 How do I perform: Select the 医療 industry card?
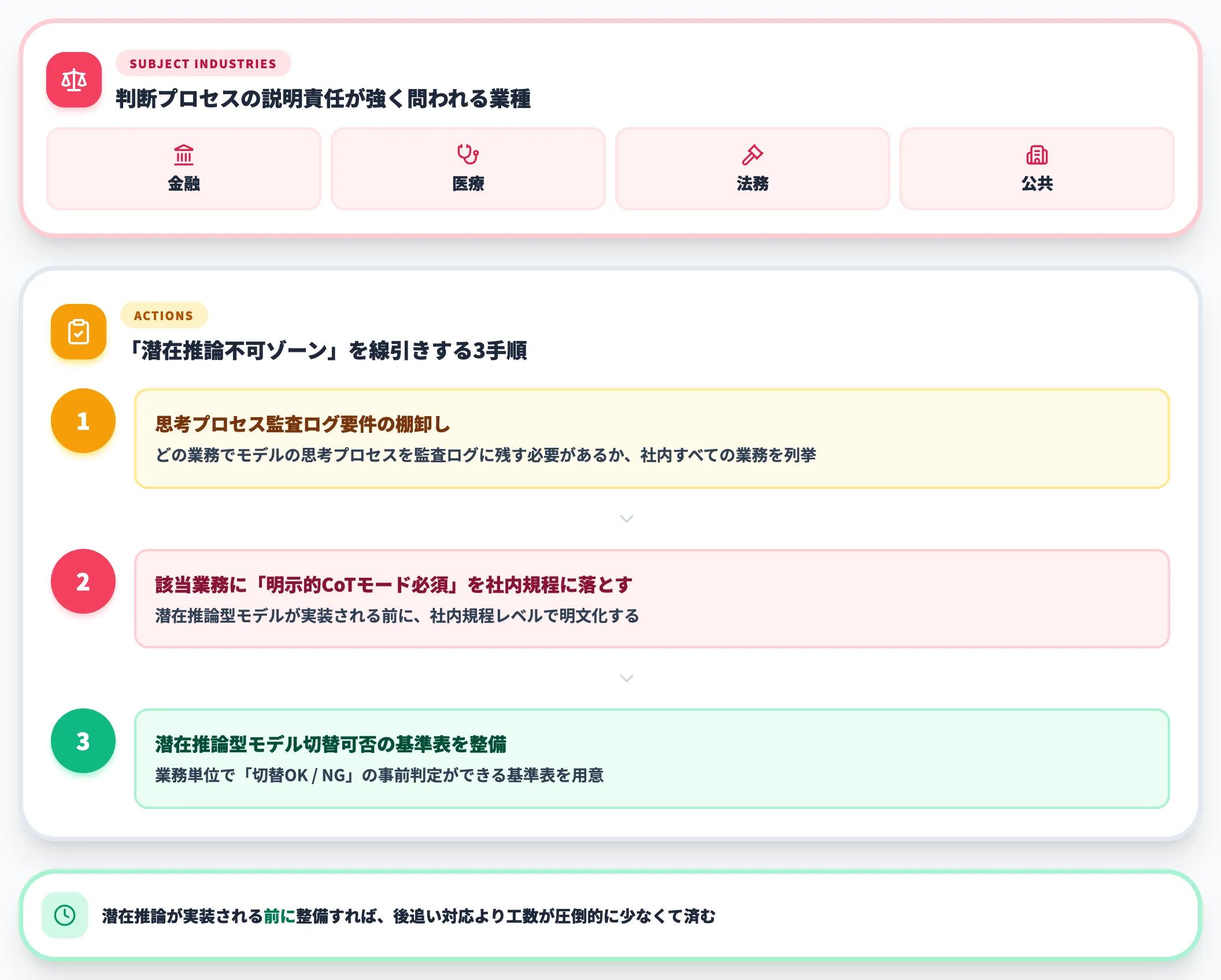(x=468, y=169)
